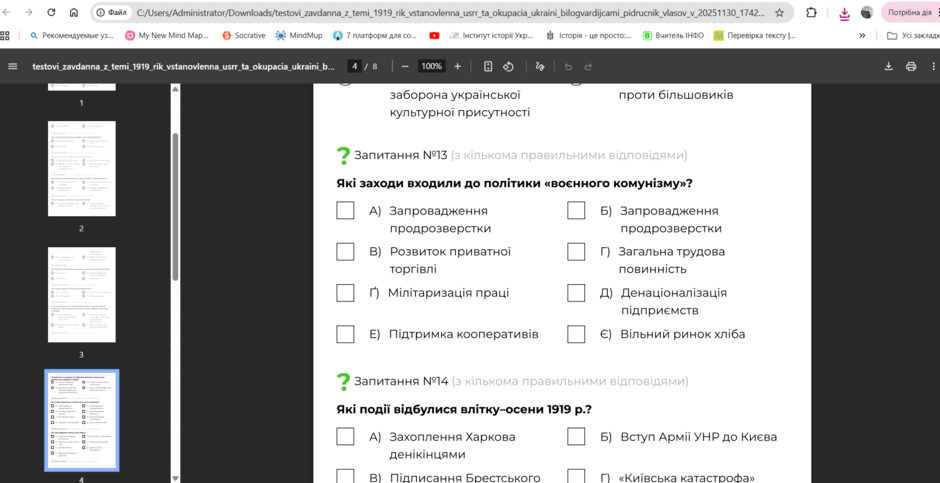The height and width of the screenshot is (483, 940).
Task: Open the PDF viewer more options menu
Action: (933, 67)
